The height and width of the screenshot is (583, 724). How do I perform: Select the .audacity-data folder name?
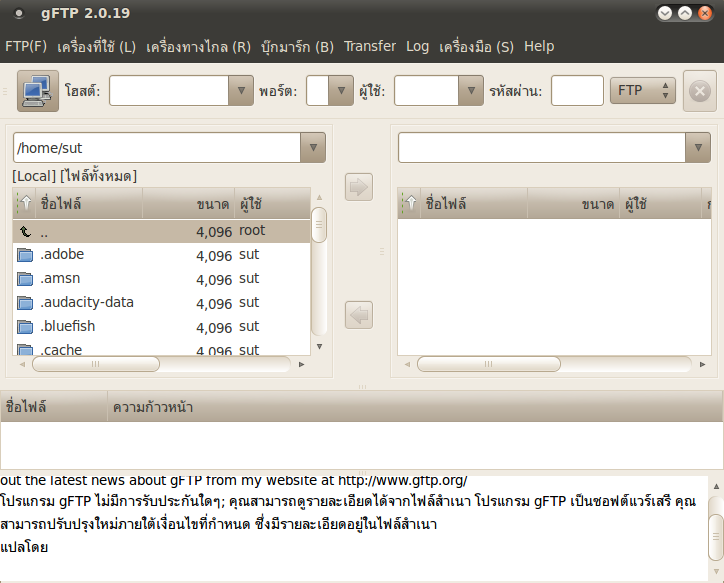(87, 302)
